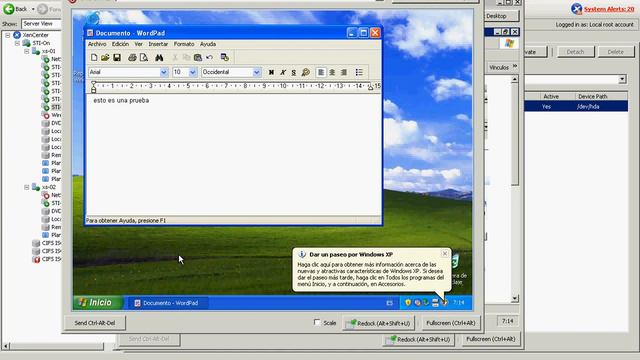Viewport: 640px width, 360px height.
Task: Align text to the left
Action: 321,72
